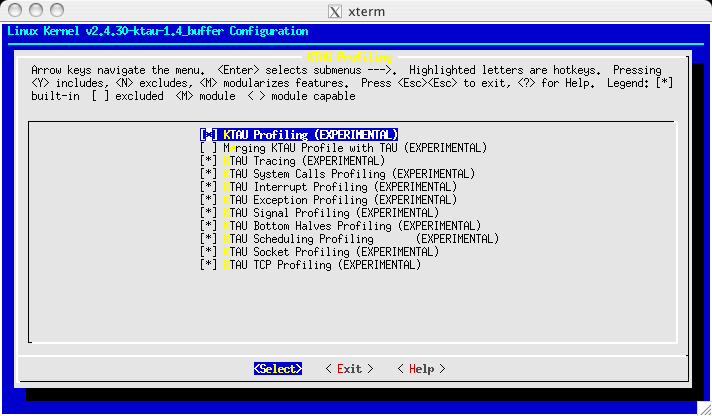Click the Linux Kernel Configuration header text
712x416 pixels.
pos(158,31)
